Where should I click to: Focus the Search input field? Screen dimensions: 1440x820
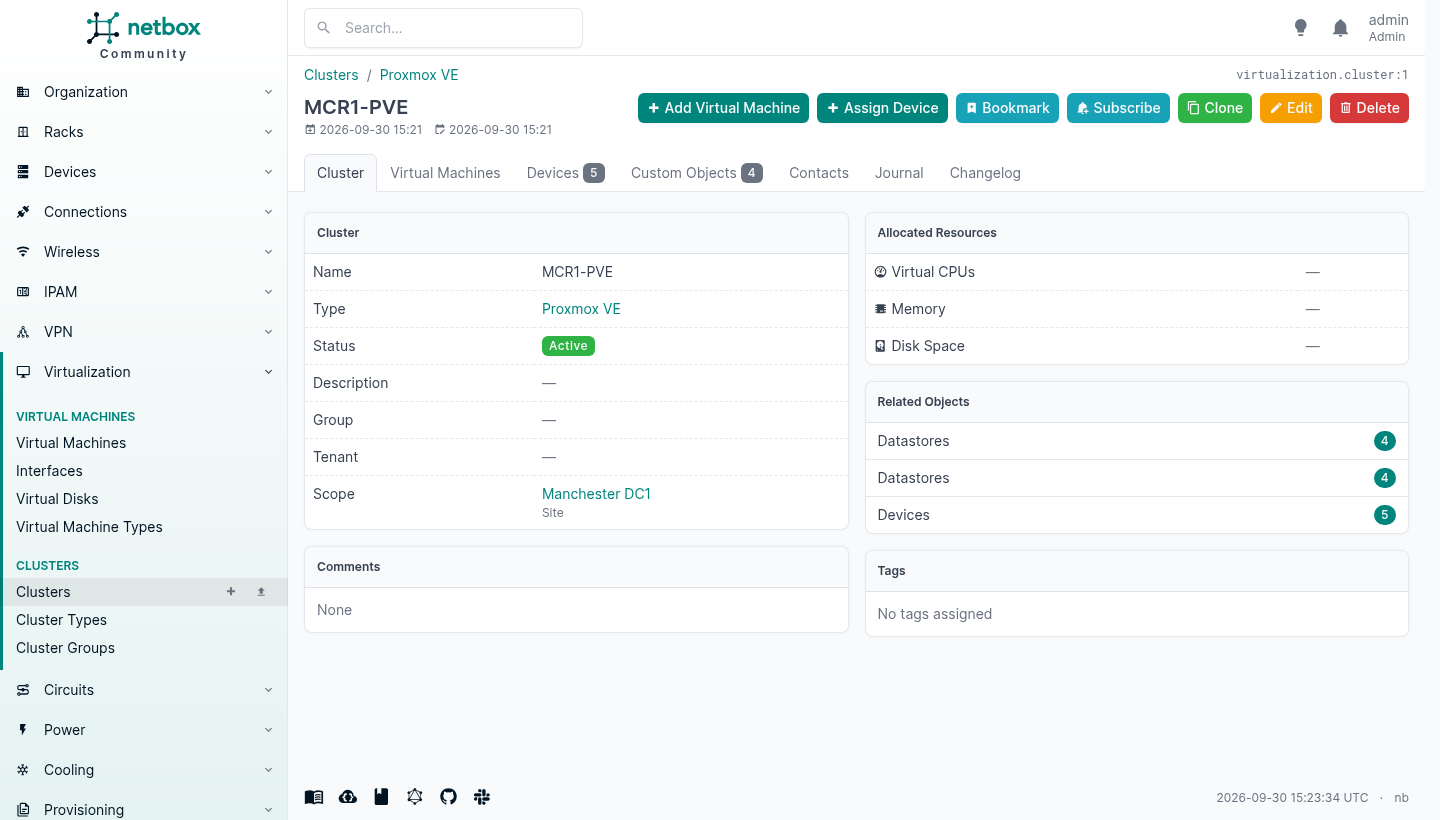(443, 28)
